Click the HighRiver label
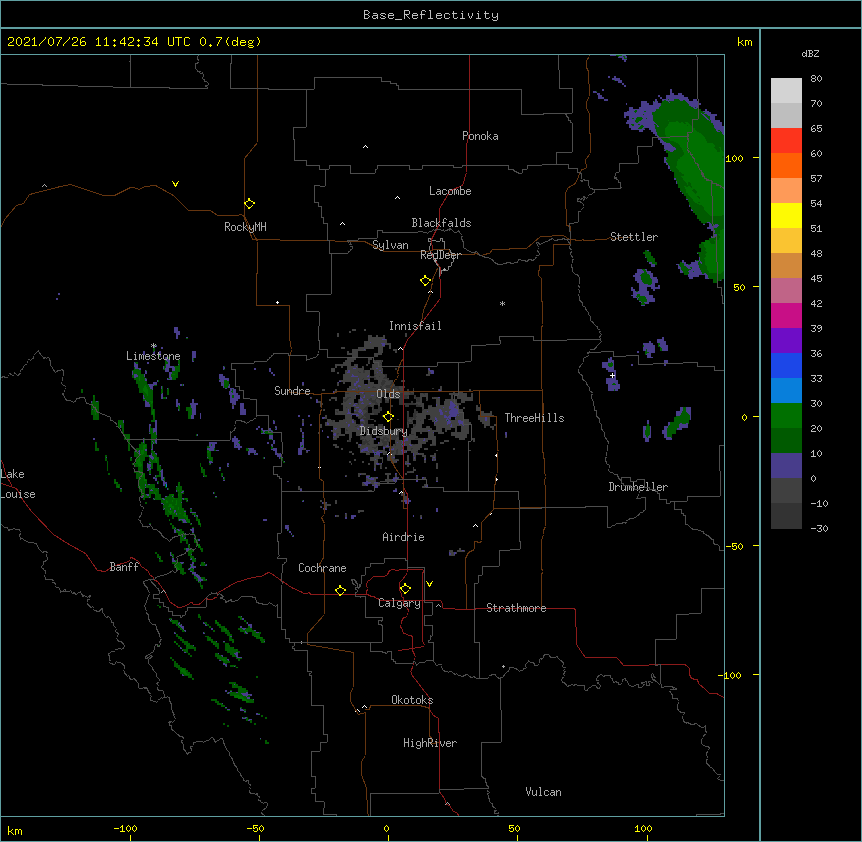The height and width of the screenshot is (842, 862). 430,743
